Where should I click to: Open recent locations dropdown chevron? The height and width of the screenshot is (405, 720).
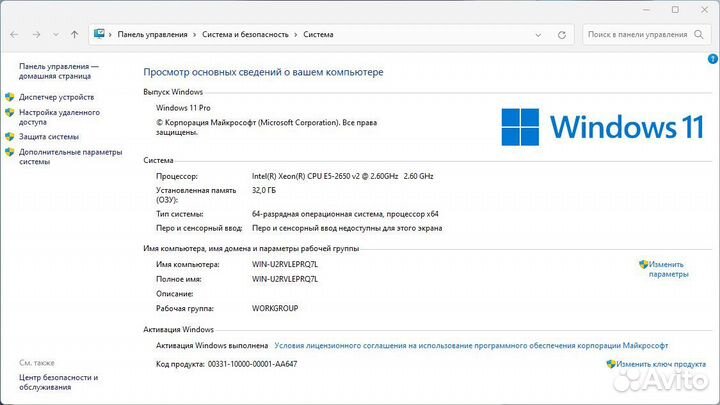[x=56, y=35]
